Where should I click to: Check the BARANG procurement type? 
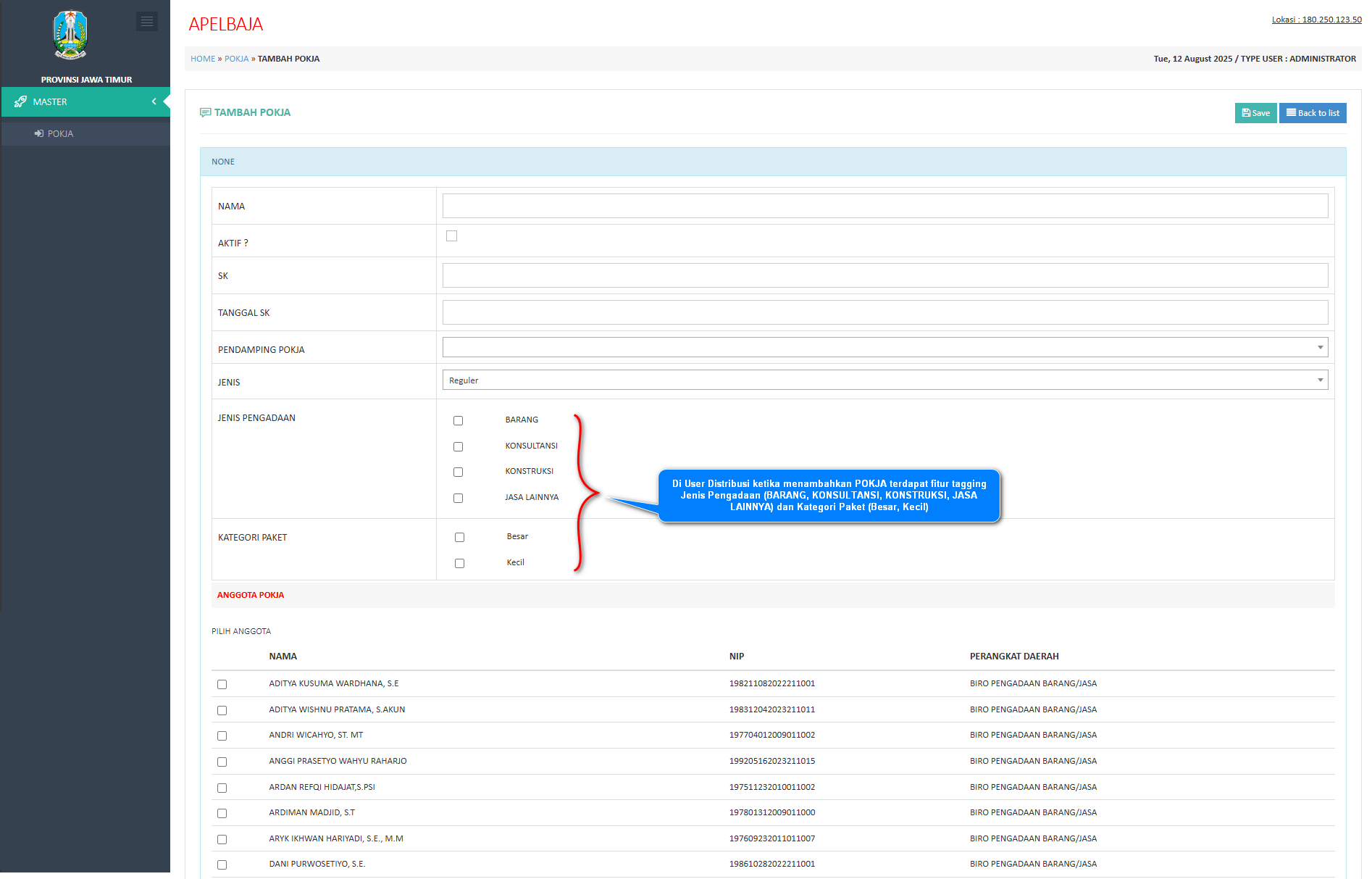pyautogui.click(x=458, y=420)
